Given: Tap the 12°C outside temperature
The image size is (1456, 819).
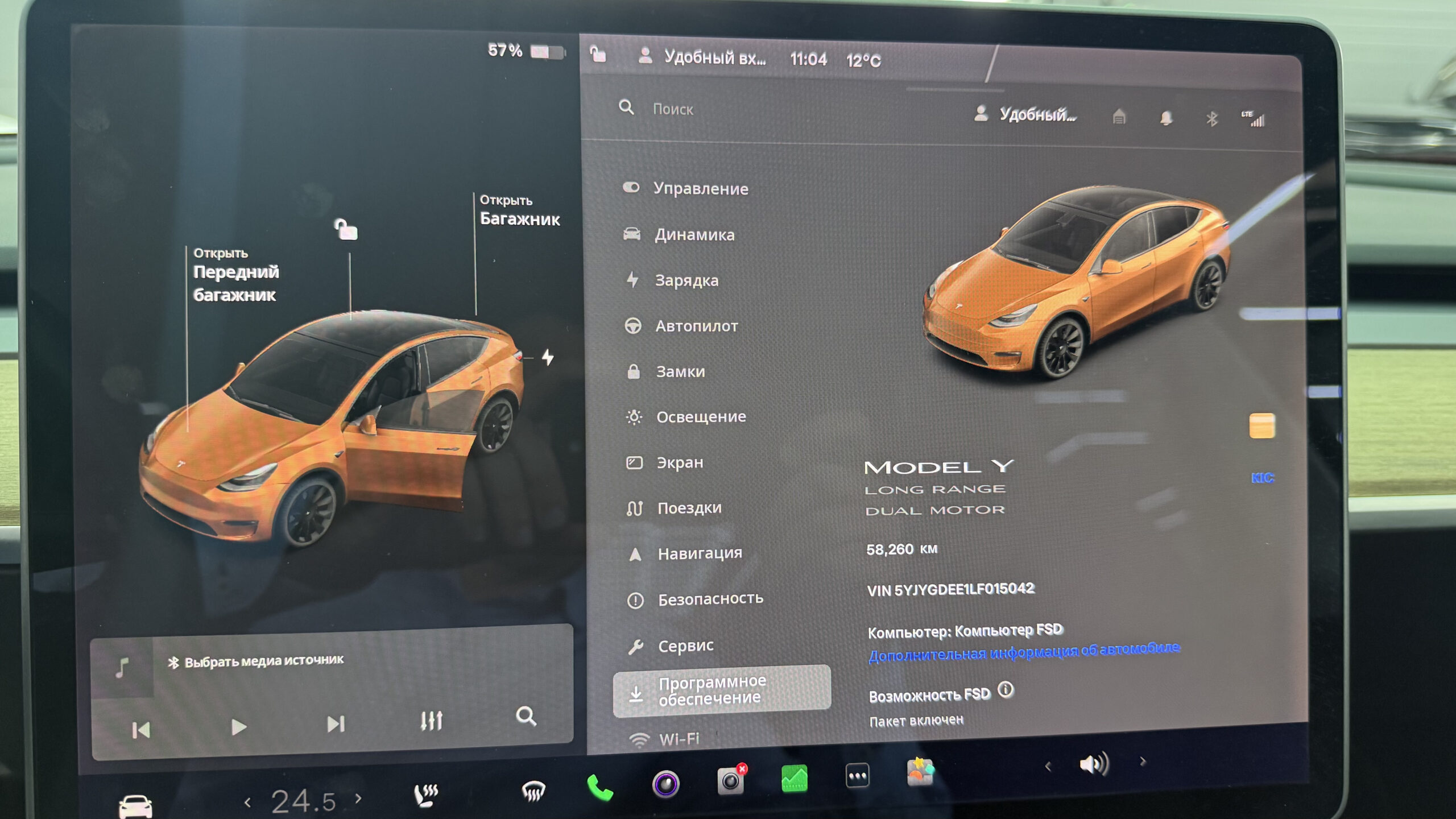Looking at the screenshot, I should 863,60.
